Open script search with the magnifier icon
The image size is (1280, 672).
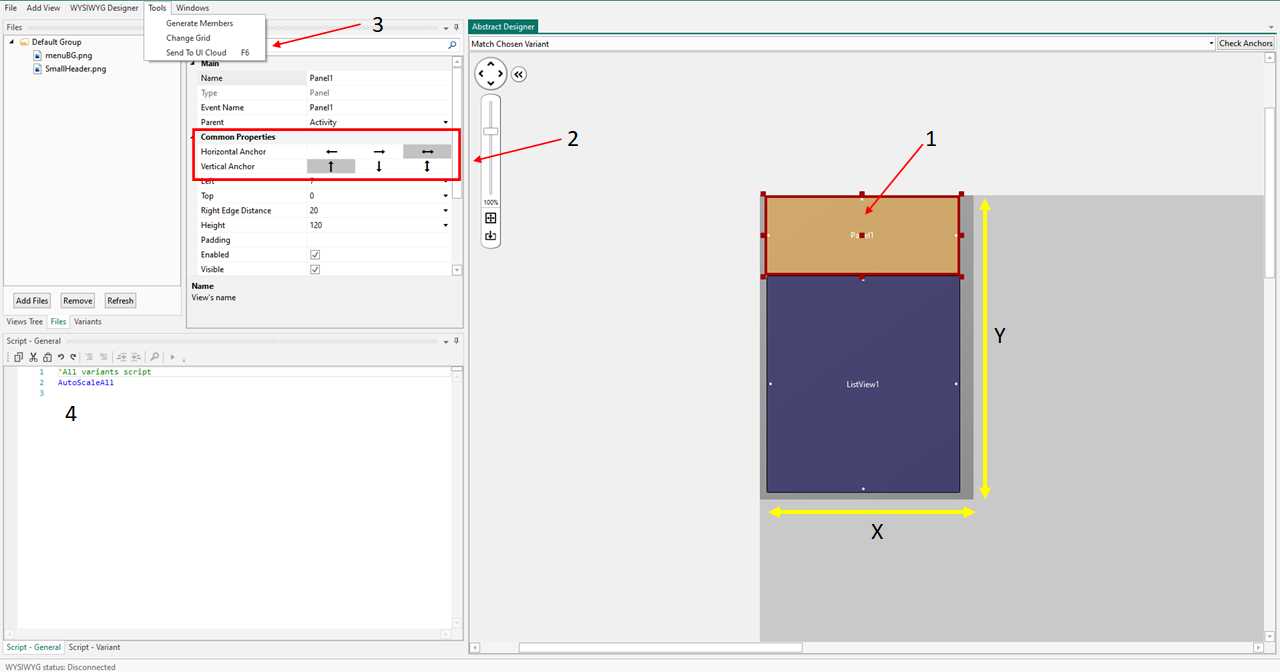pos(155,357)
